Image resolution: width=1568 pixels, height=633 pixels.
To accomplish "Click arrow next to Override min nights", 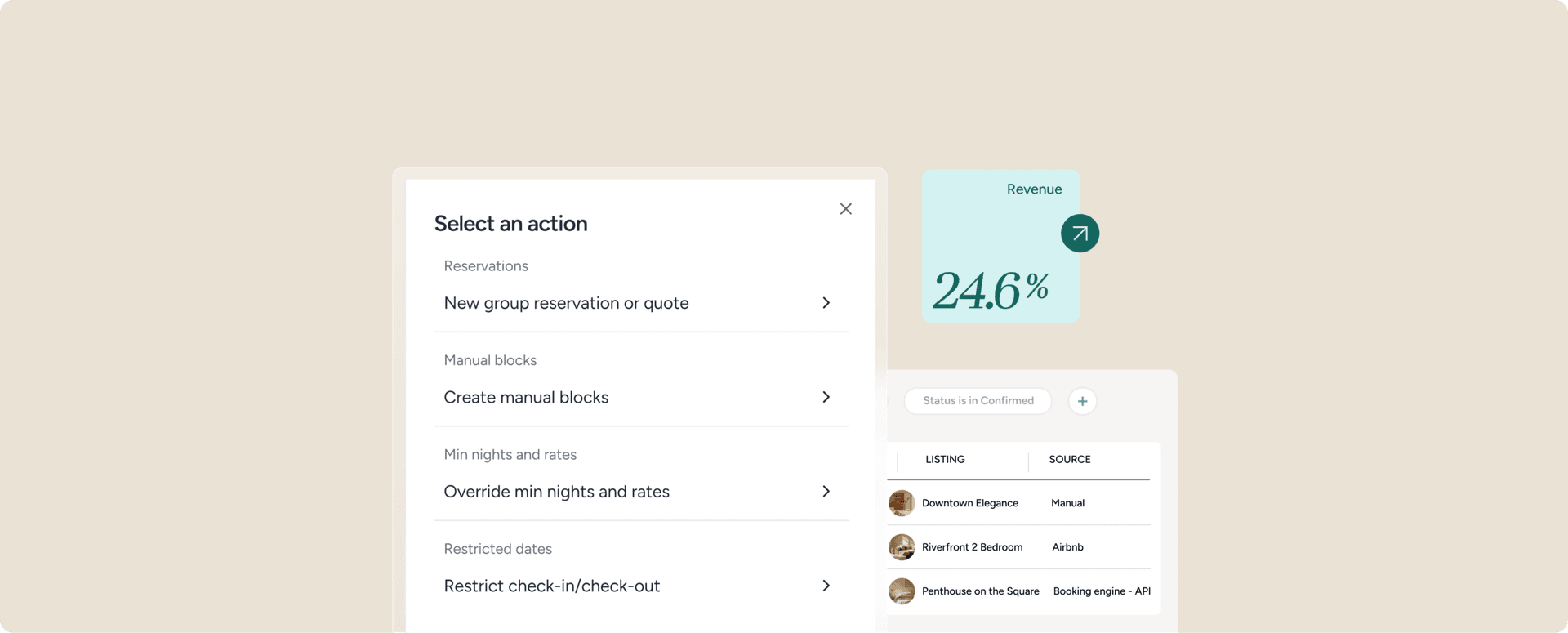I will pos(826,492).
